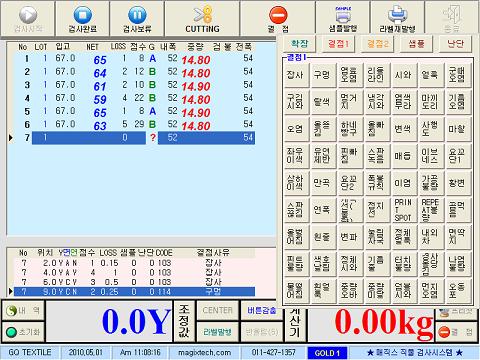Image resolution: width=480 pixels, height=360 pixels.
Task: Open the 샘플 tab
Action: pyautogui.click(x=416, y=44)
